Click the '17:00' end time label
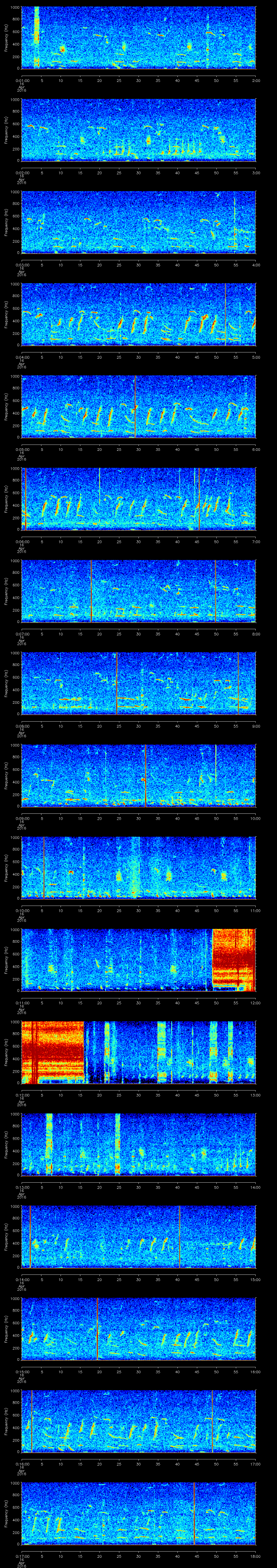277x1568 pixels. point(255,1464)
